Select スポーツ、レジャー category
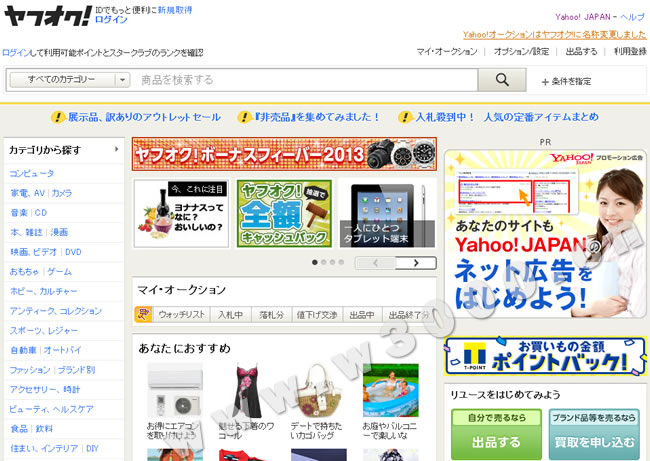Image resolution: width=650 pixels, height=461 pixels. coord(44,330)
